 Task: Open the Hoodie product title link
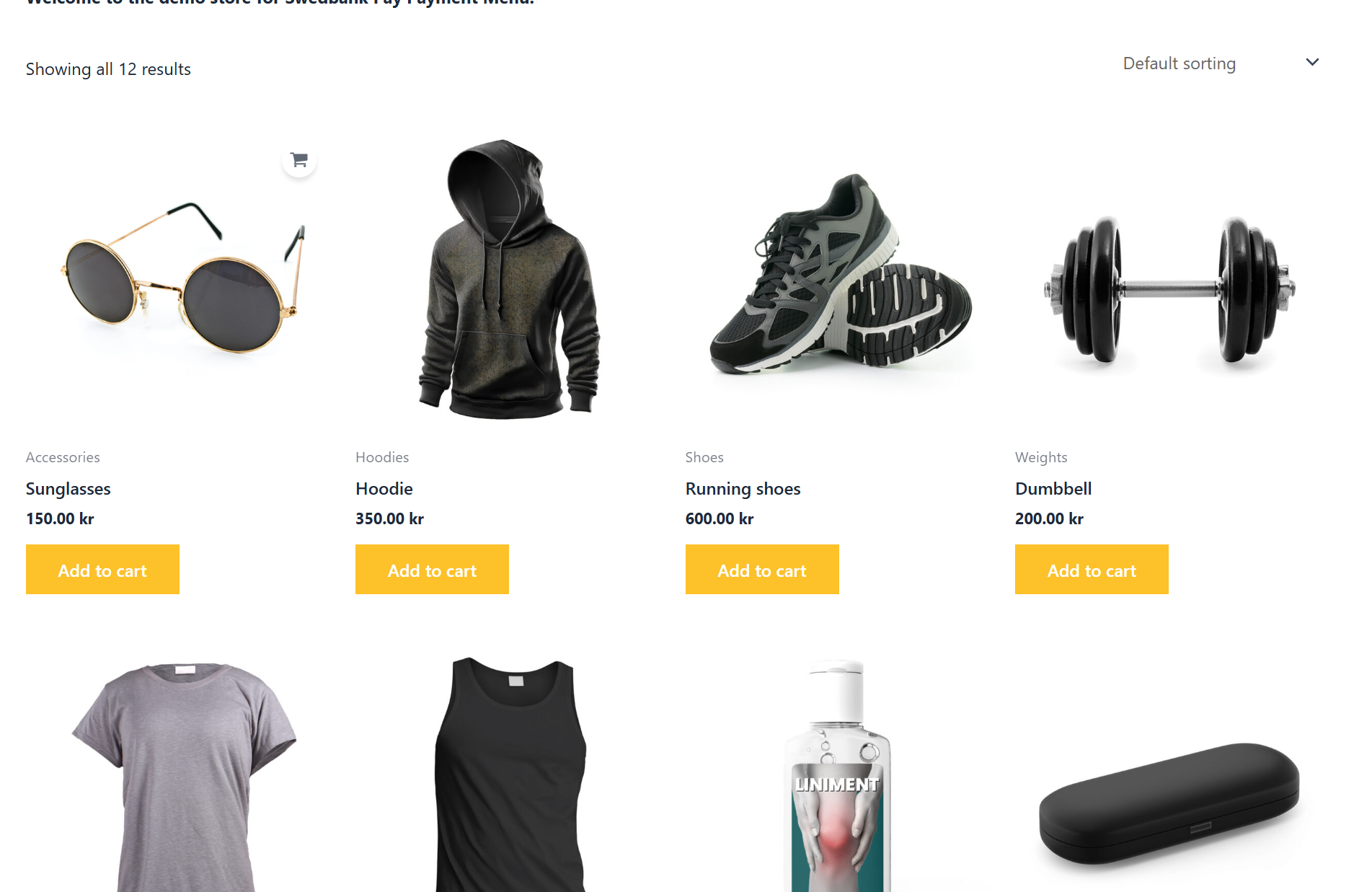(384, 489)
